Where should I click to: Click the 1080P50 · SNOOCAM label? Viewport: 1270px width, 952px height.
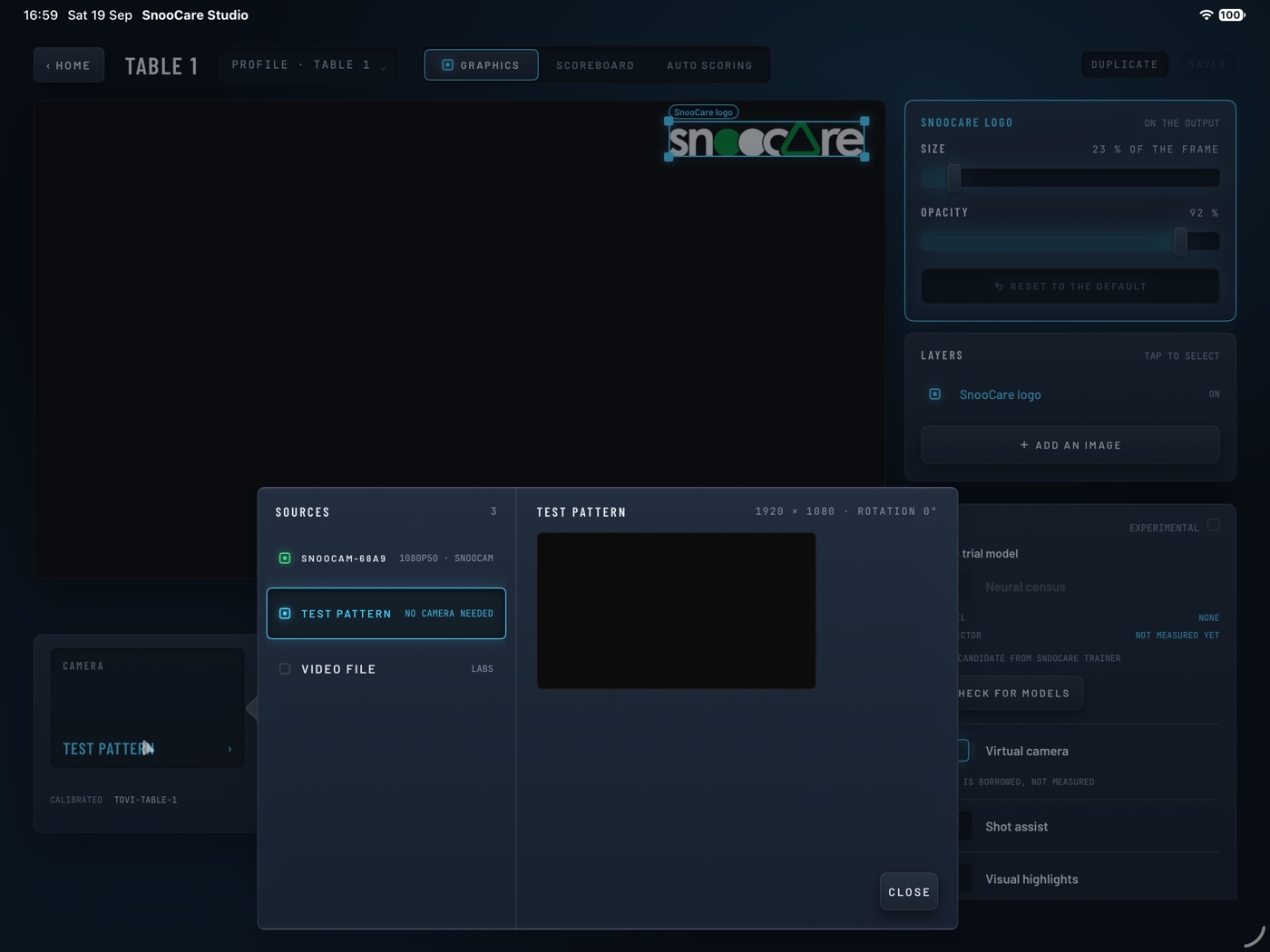(446, 559)
